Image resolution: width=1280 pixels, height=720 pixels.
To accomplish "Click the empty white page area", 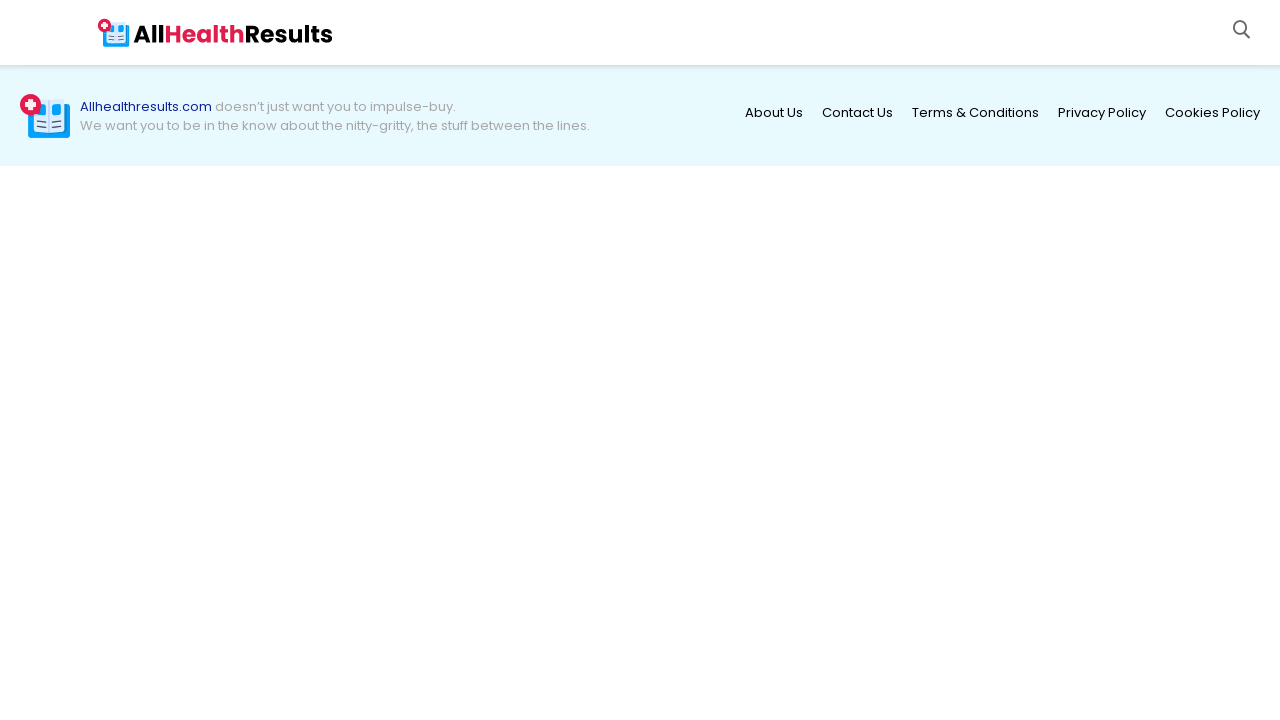I will pyautogui.click(x=640, y=440).
